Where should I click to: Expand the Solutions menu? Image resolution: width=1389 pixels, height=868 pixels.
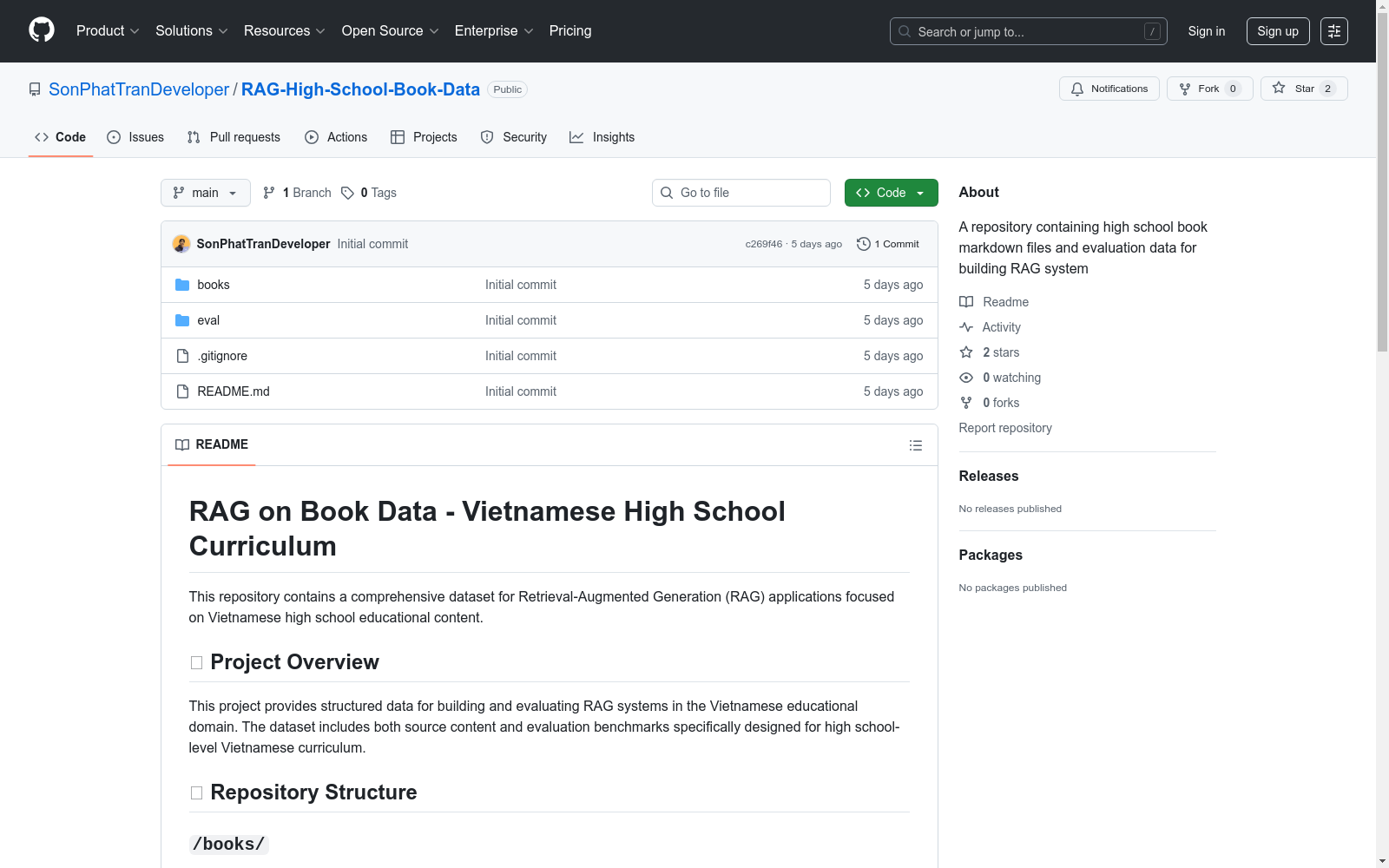(x=192, y=31)
